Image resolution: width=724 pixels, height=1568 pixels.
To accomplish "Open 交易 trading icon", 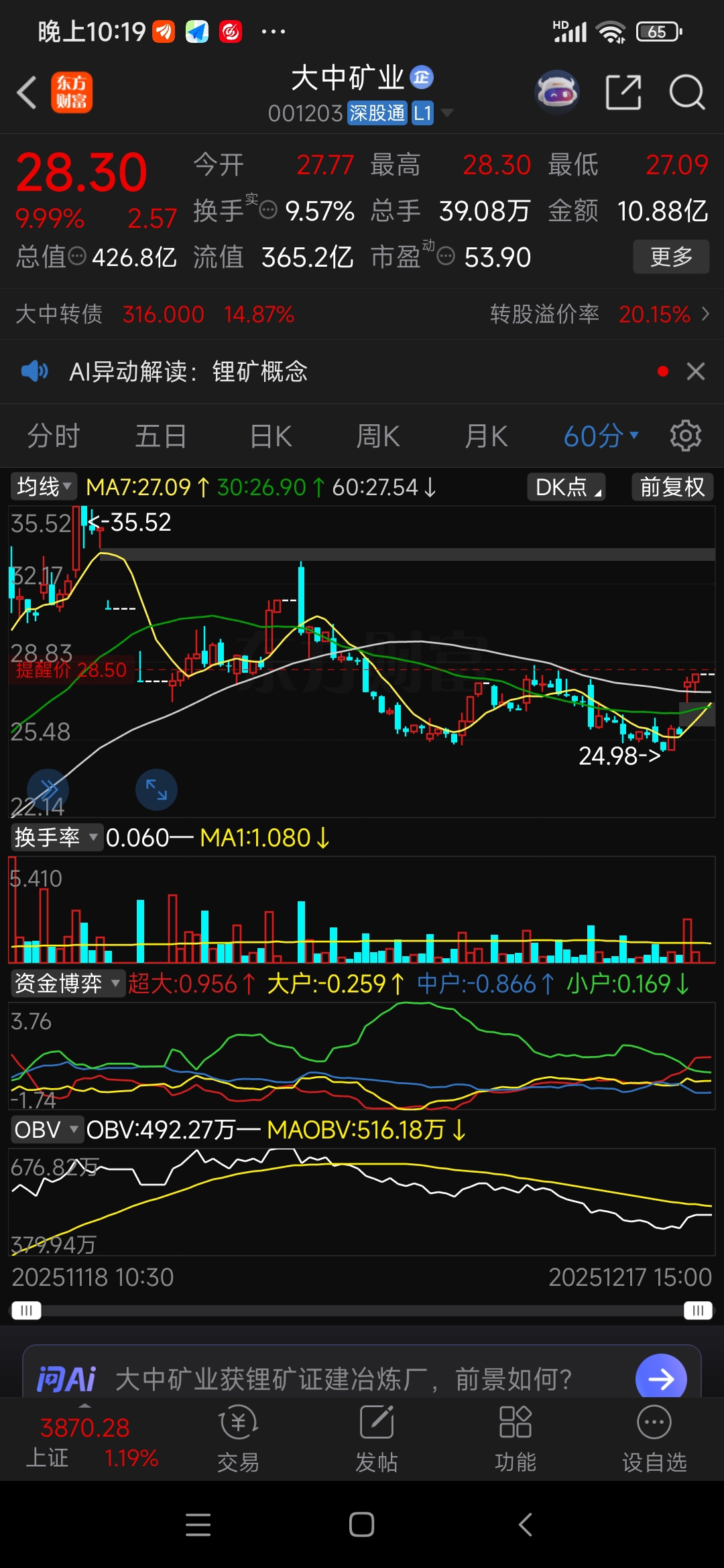I will coord(239,1439).
